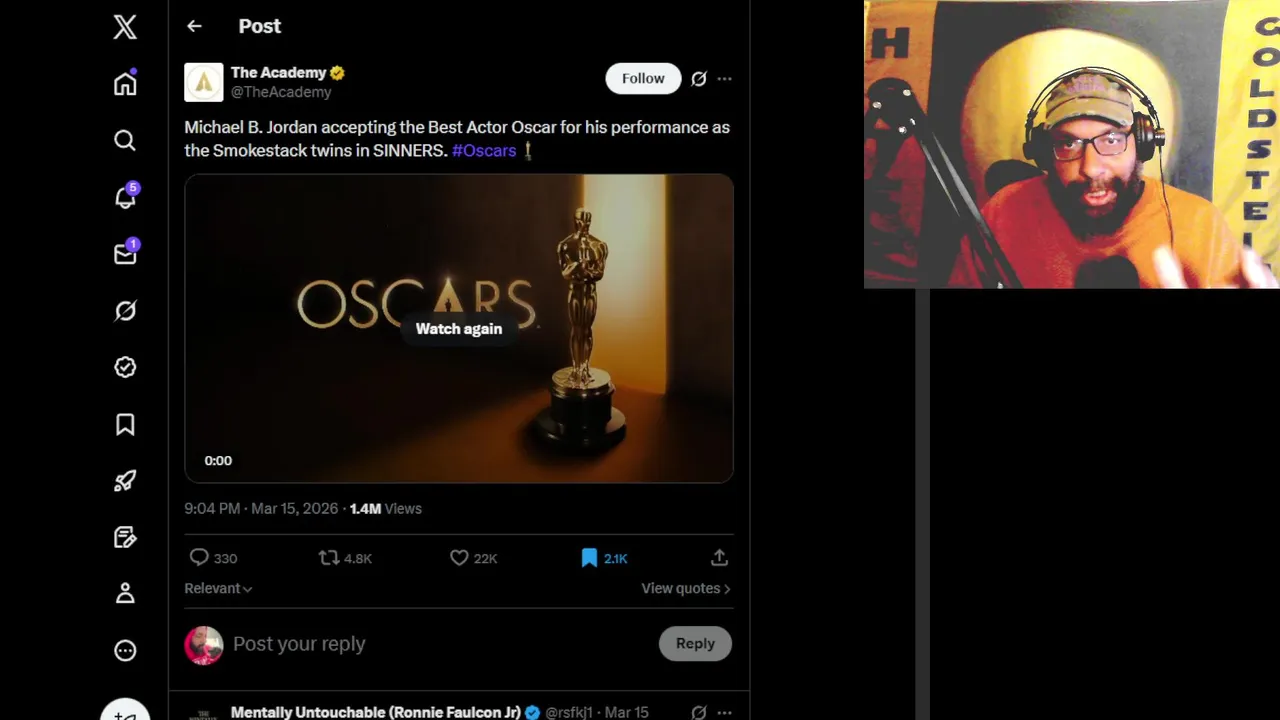Screen dimensions: 1280x720
Task: Open the More circle menu in sidebar
Action: point(125,651)
